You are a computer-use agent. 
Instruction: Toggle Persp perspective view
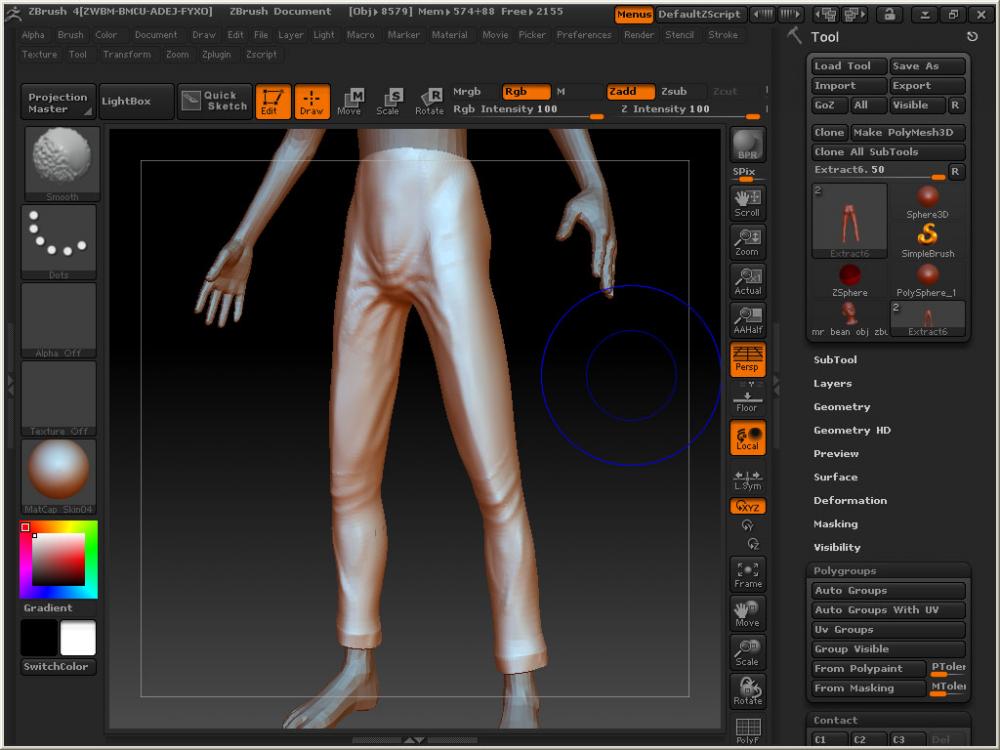click(747, 358)
